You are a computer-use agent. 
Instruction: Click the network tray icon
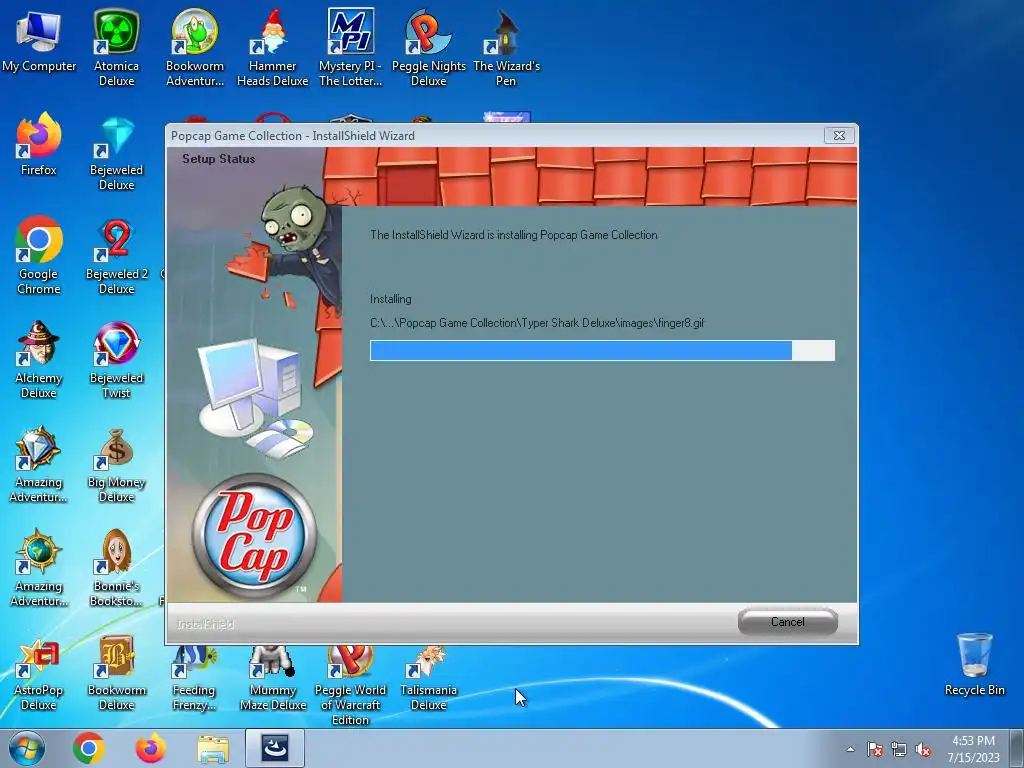click(x=899, y=749)
